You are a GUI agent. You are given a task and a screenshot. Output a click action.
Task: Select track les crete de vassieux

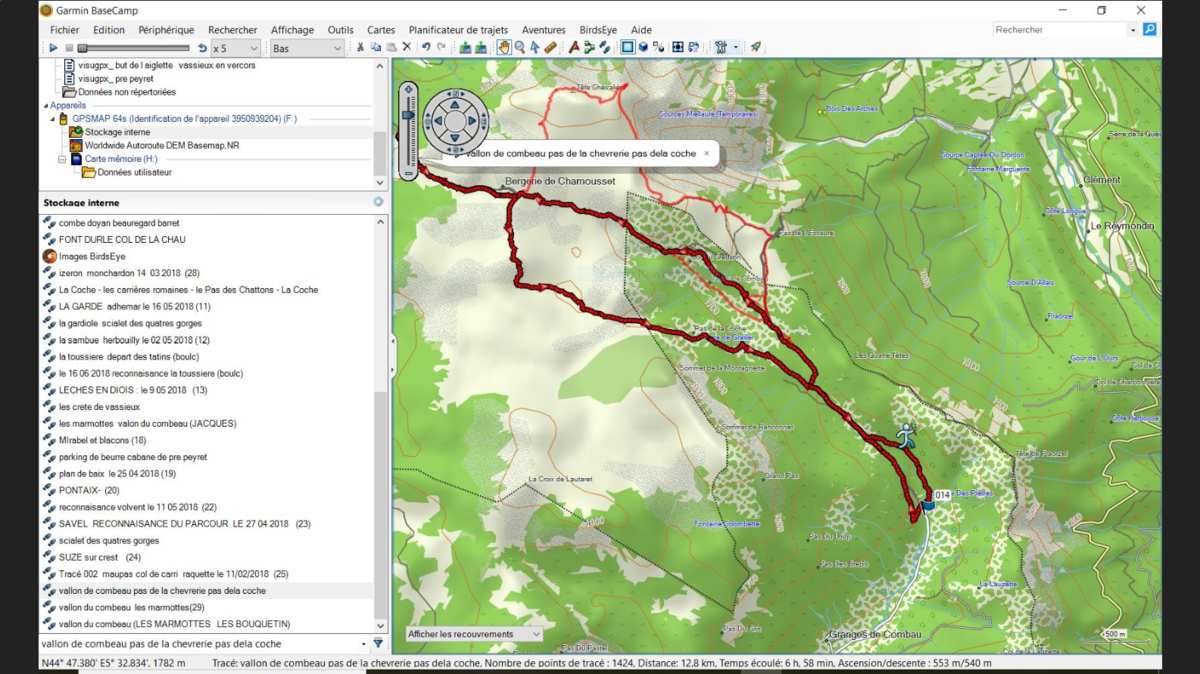(x=99, y=407)
